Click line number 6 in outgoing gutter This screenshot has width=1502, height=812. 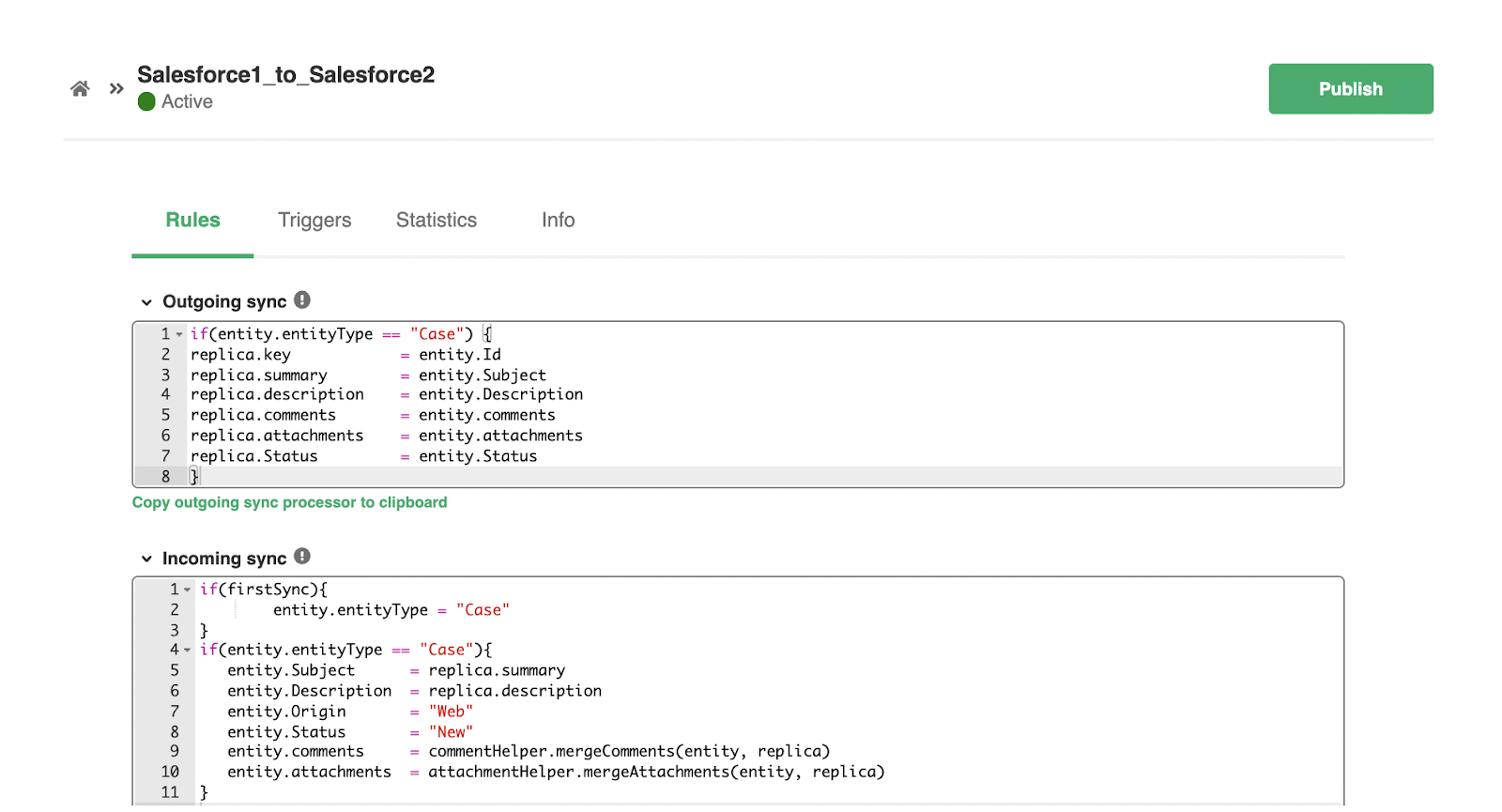165,436
